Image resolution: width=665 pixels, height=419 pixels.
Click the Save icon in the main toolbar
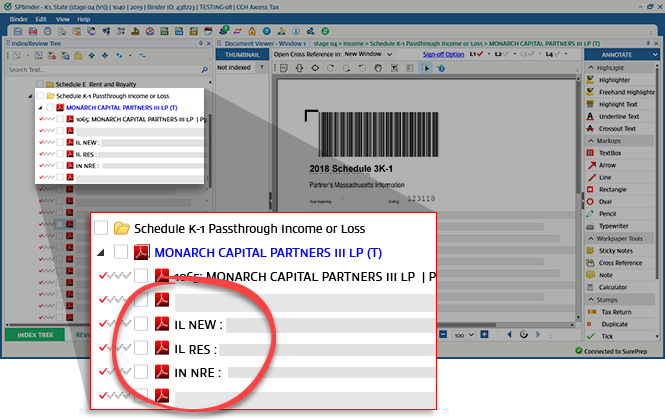tap(18, 31)
